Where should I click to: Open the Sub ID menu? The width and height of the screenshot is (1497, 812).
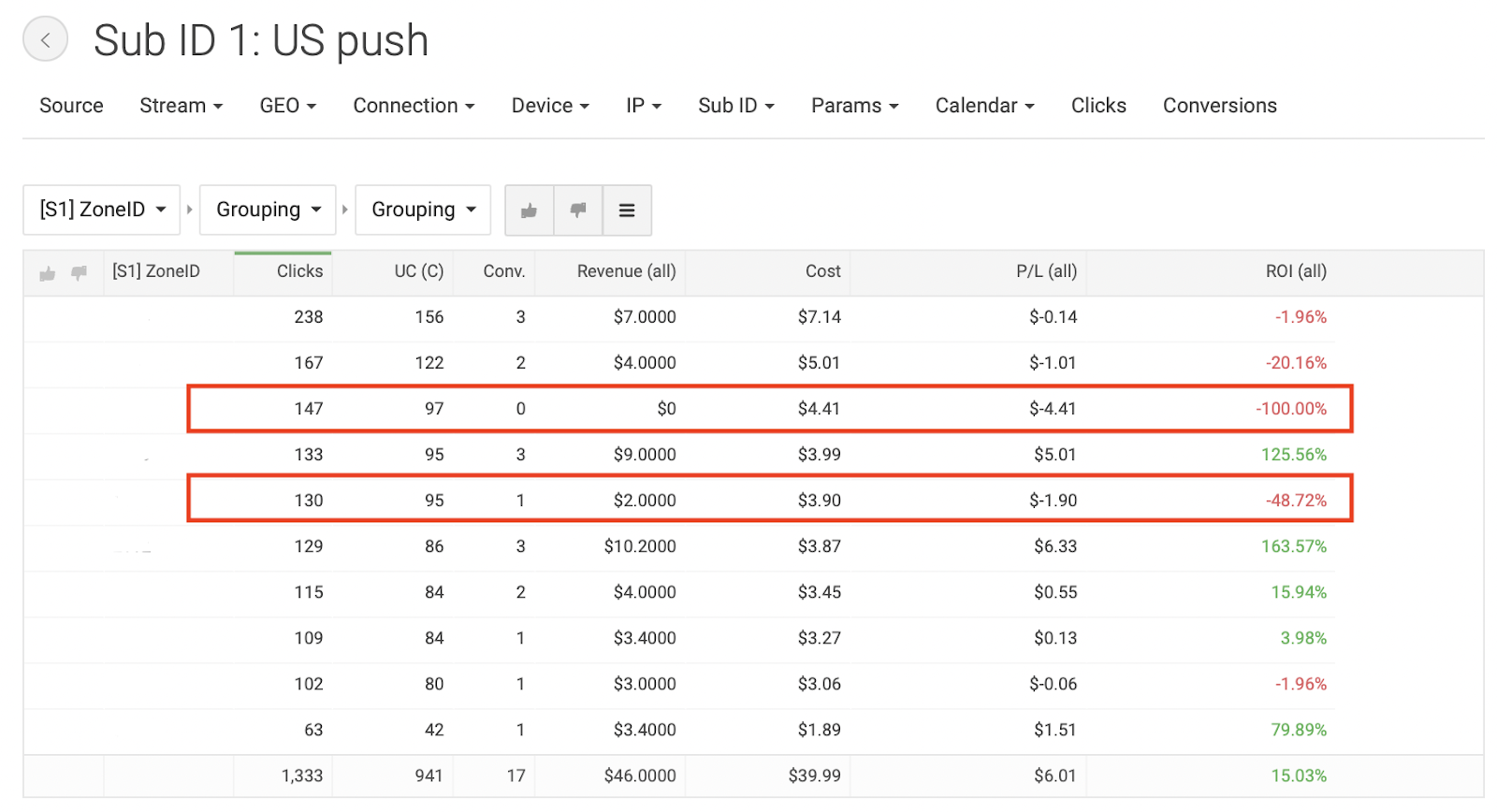(736, 106)
